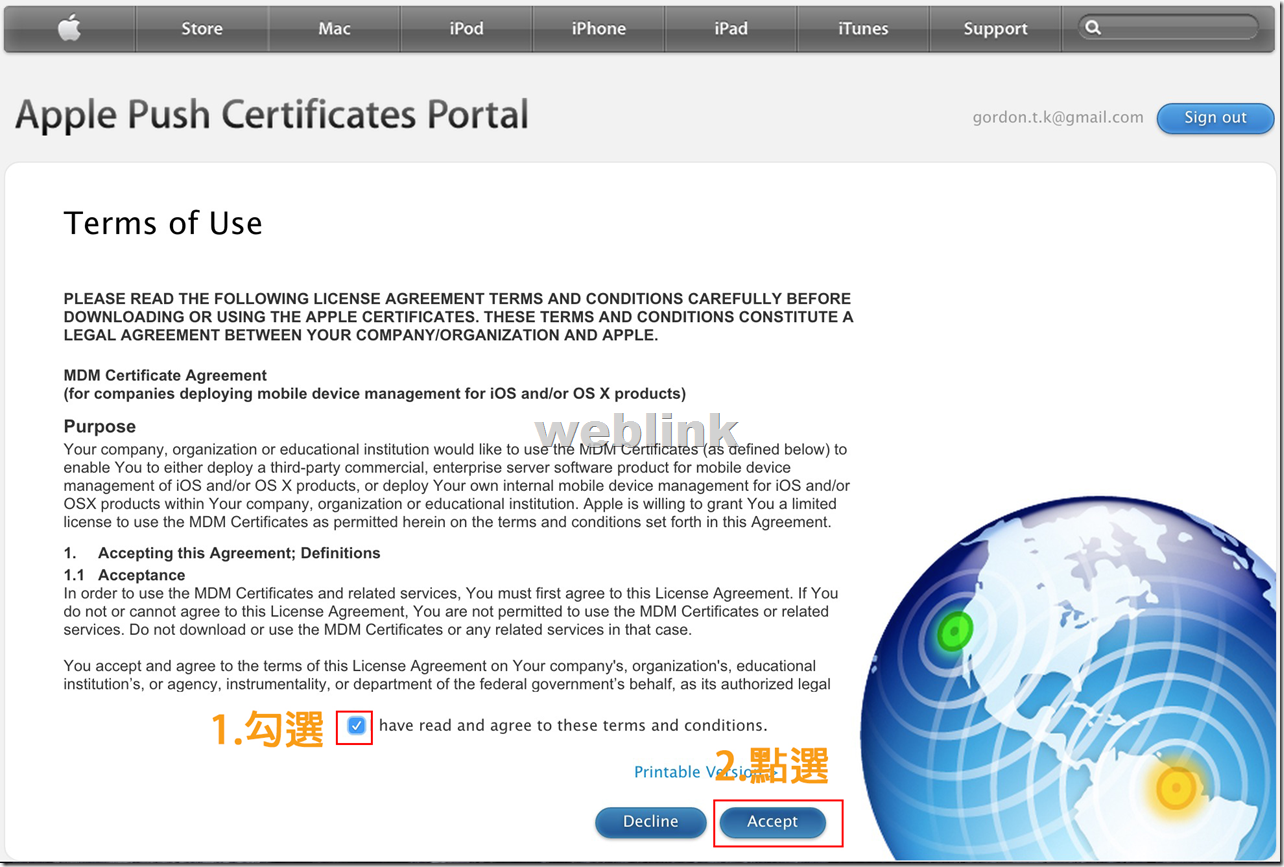
Task: Click the globe illustration image
Action: (x=1068, y=678)
